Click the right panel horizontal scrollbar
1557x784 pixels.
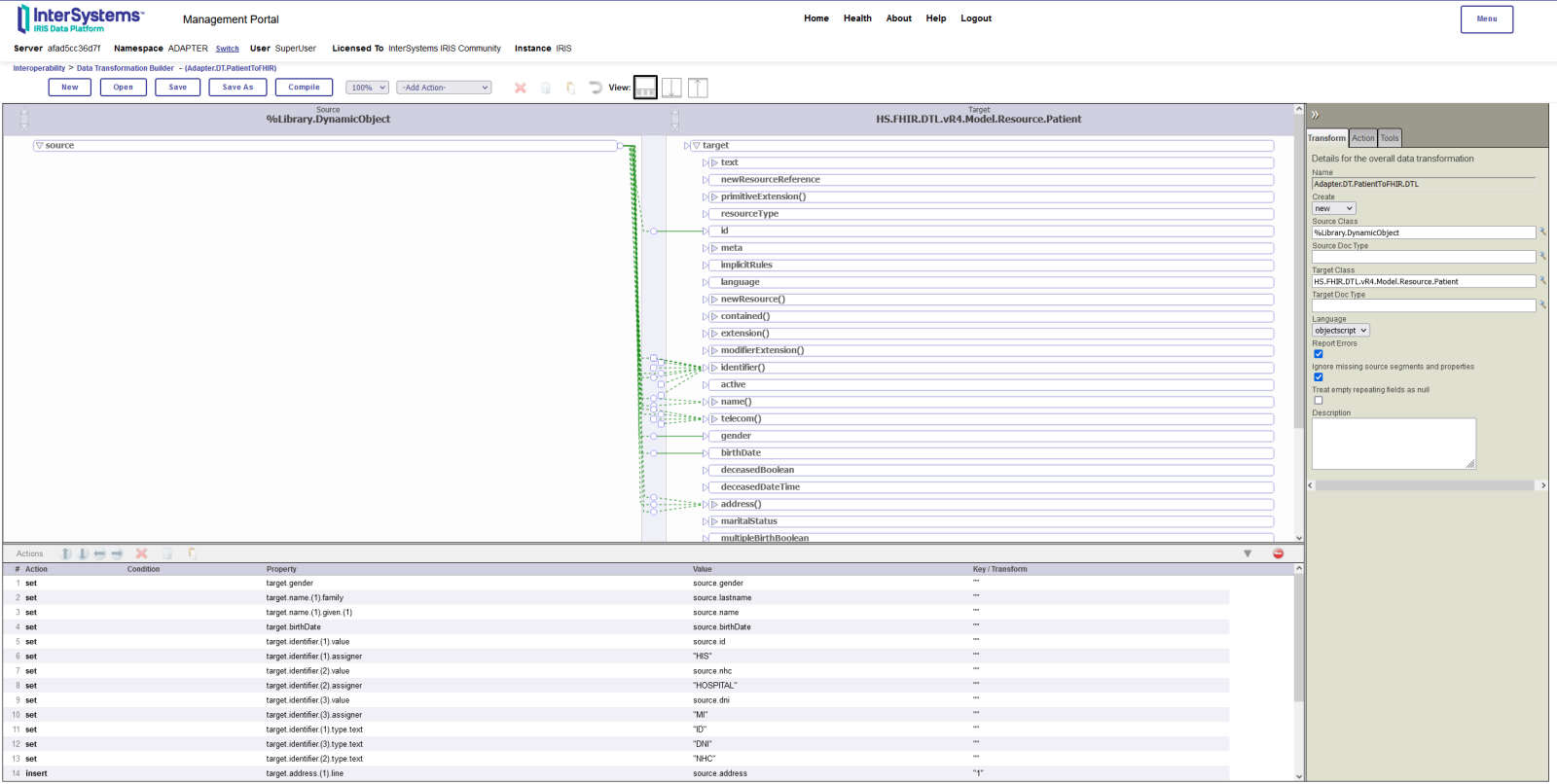[x=1426, y=485]
